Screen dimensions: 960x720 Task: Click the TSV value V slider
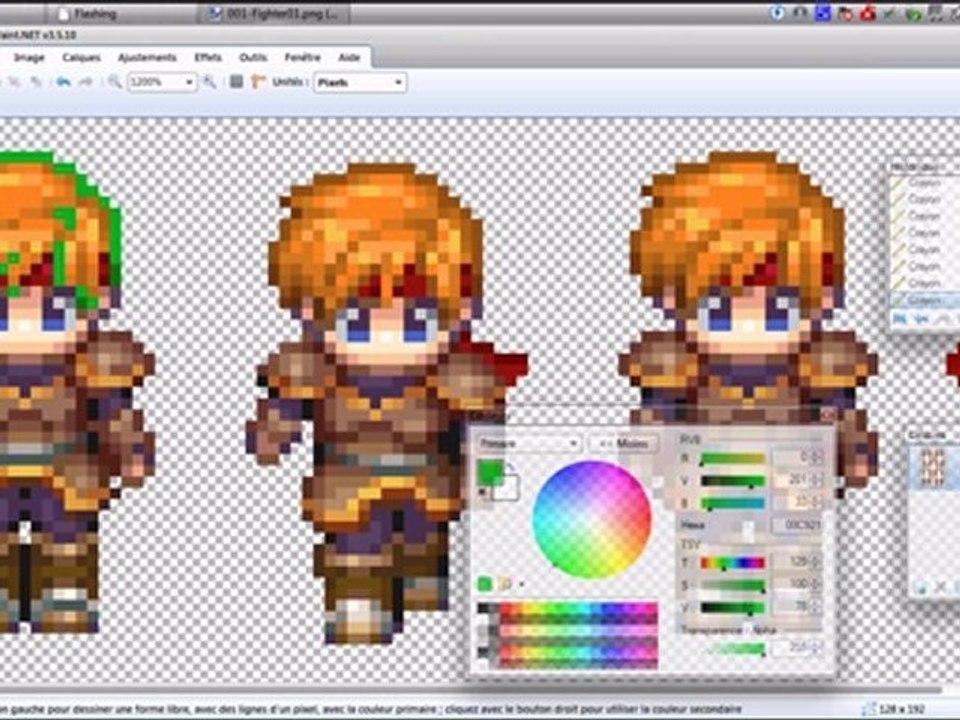(732, 607)
